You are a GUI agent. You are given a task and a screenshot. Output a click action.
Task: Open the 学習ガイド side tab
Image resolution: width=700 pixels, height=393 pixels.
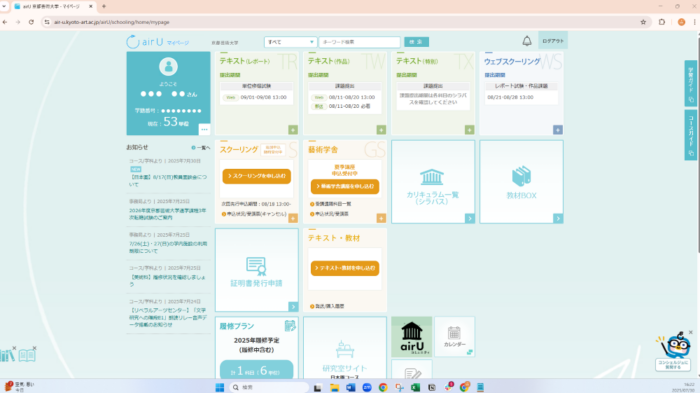(691, 84)
